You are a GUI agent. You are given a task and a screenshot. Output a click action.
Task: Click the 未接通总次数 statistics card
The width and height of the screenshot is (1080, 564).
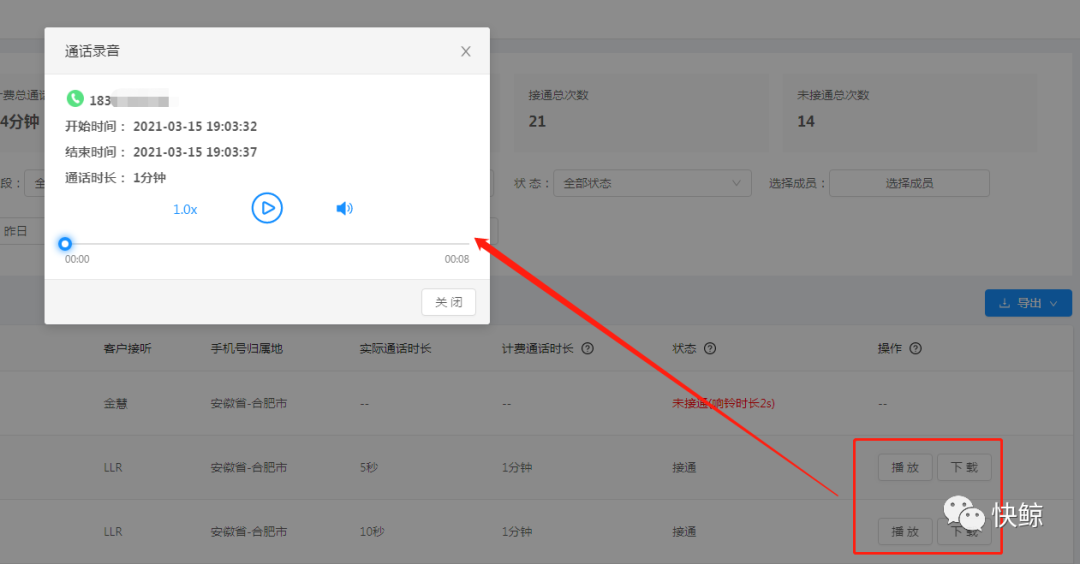(x=910, y=110)
